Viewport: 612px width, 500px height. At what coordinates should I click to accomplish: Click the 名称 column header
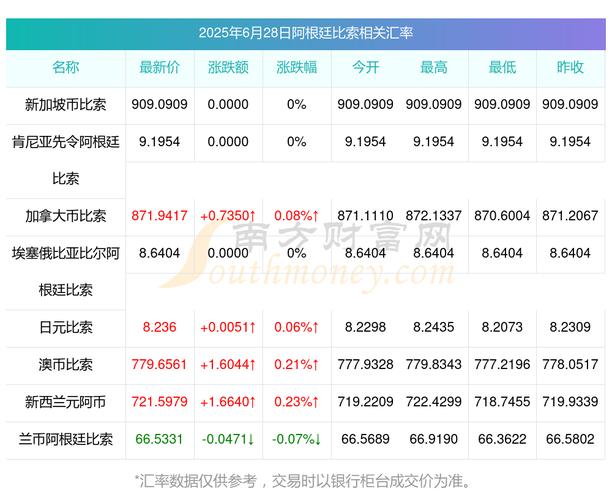(66, 67)
